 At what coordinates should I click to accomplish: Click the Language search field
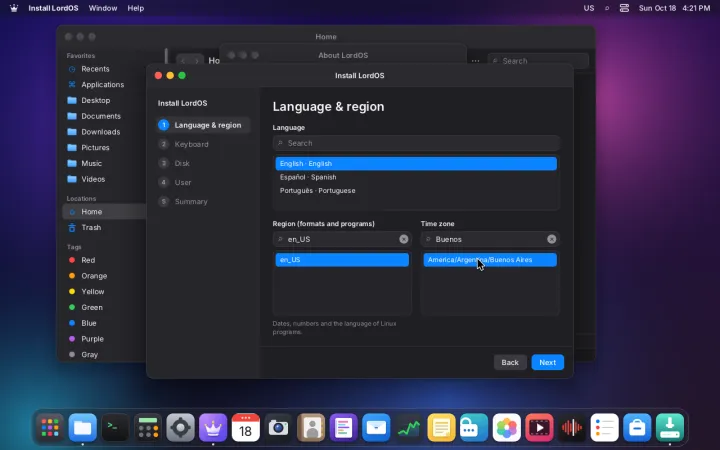pos(416,143)
